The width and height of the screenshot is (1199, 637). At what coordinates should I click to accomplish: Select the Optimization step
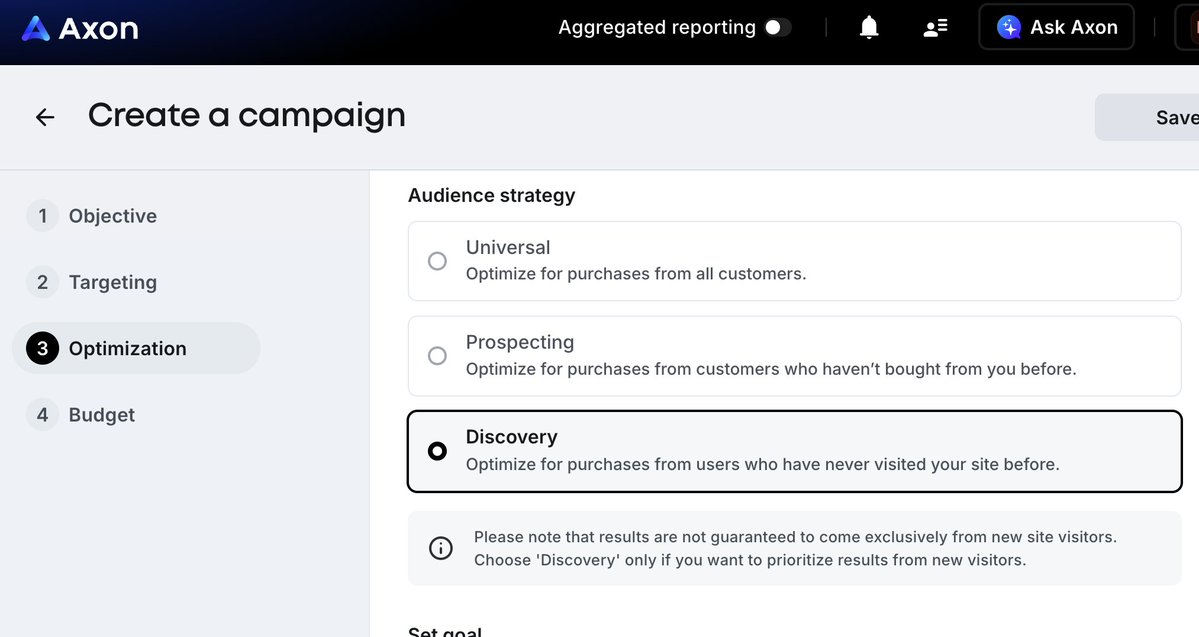click(136, 348)
